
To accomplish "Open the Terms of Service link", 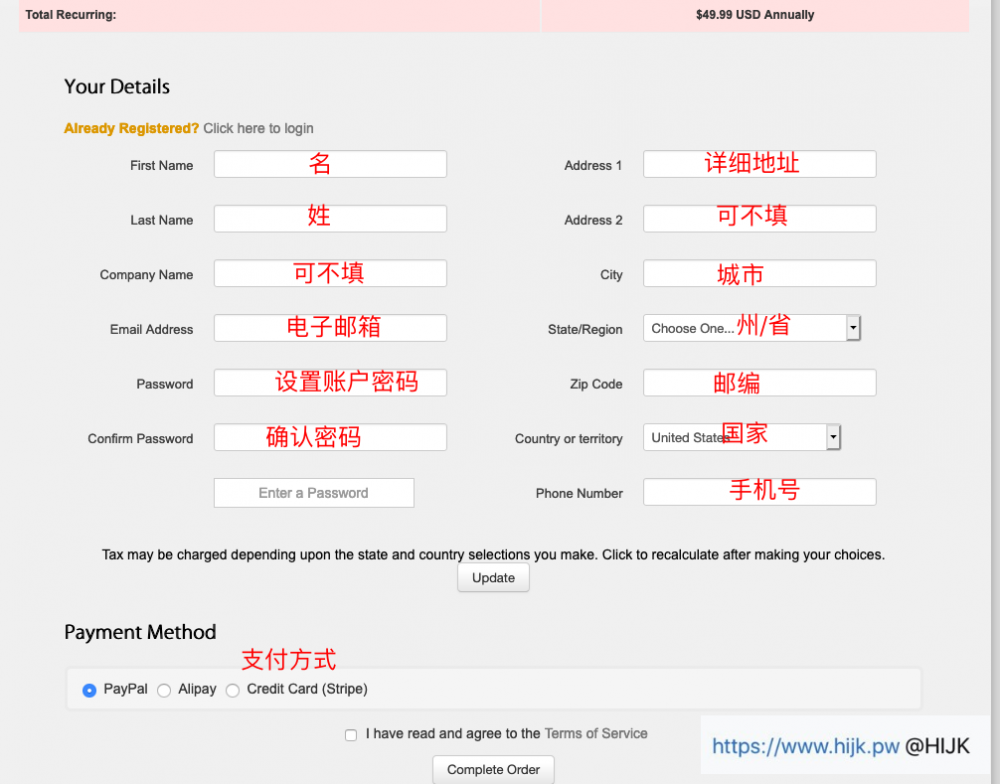I will click(595, 734).
